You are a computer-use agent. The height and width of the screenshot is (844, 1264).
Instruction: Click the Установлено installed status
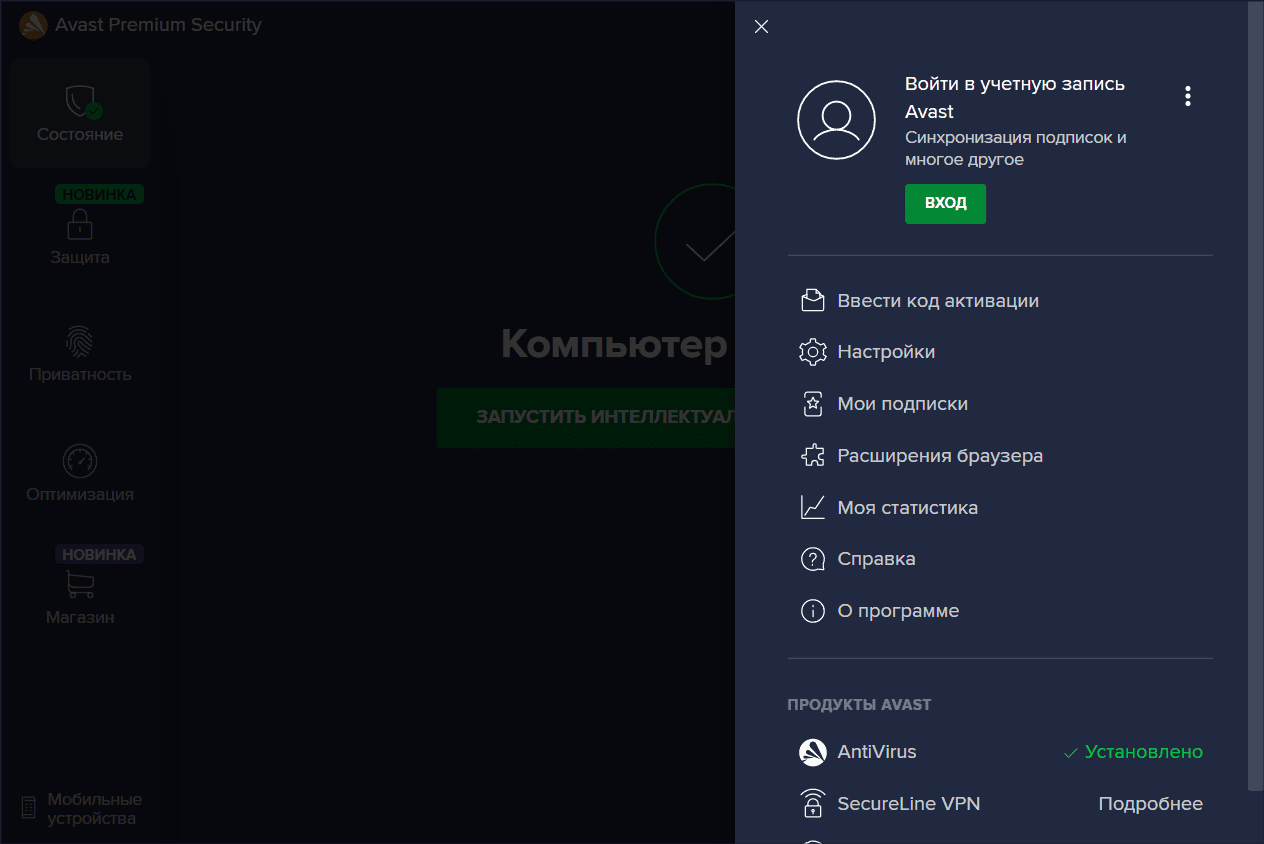(x=1133, y=752)
